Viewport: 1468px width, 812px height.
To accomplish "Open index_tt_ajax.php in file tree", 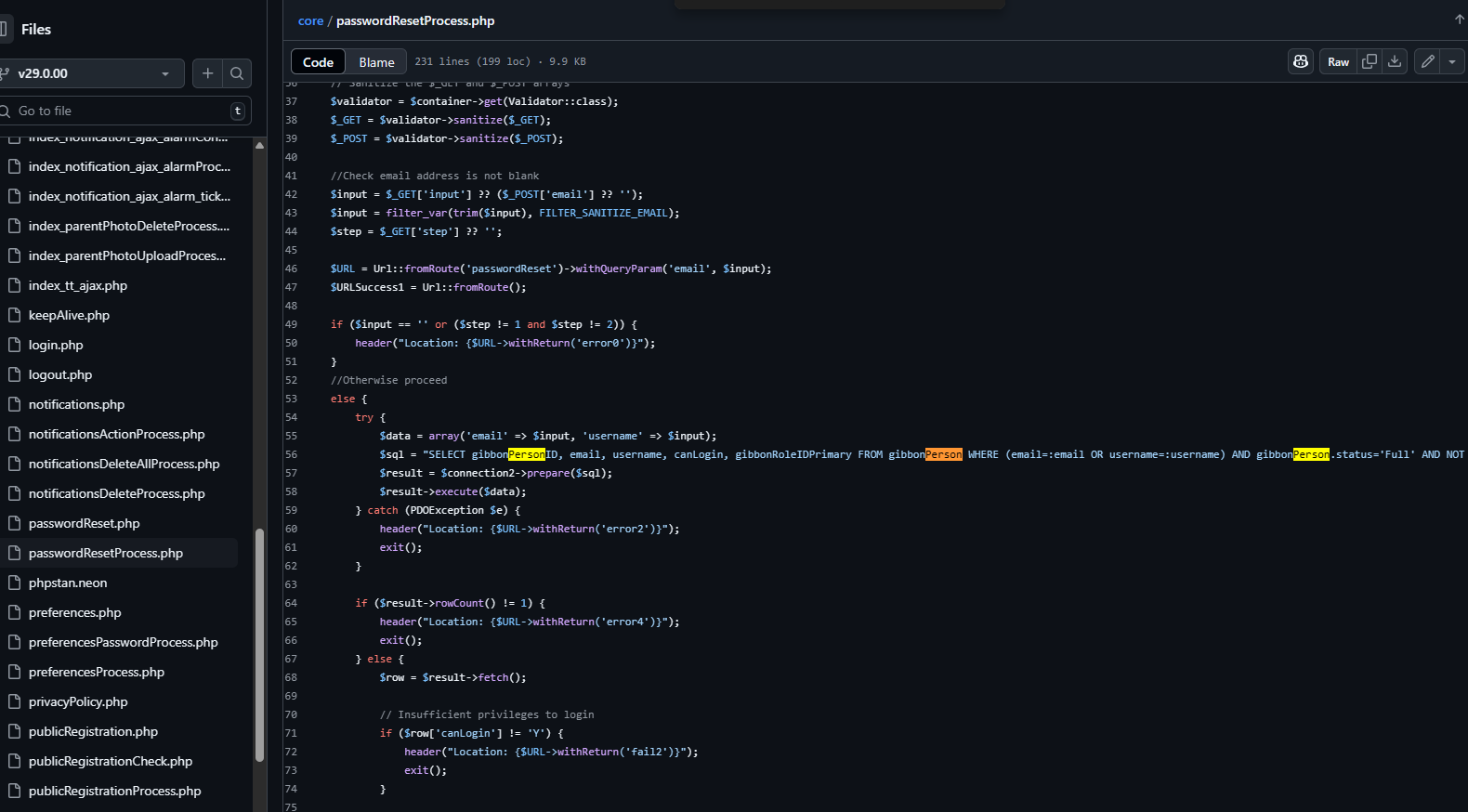I will pyautogui.click(x=78, y=285).
